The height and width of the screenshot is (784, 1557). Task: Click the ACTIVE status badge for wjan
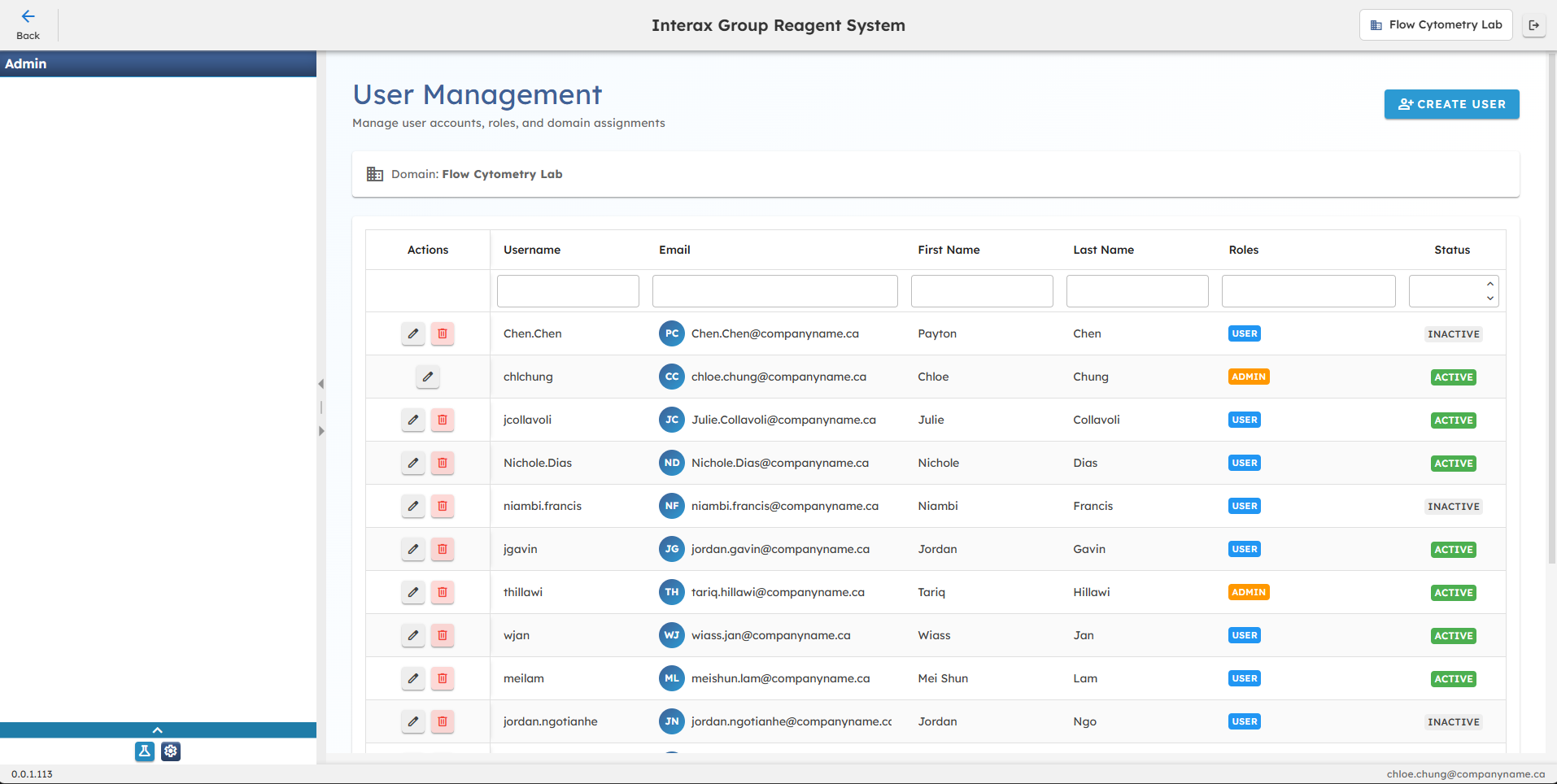coord(1453,635)
